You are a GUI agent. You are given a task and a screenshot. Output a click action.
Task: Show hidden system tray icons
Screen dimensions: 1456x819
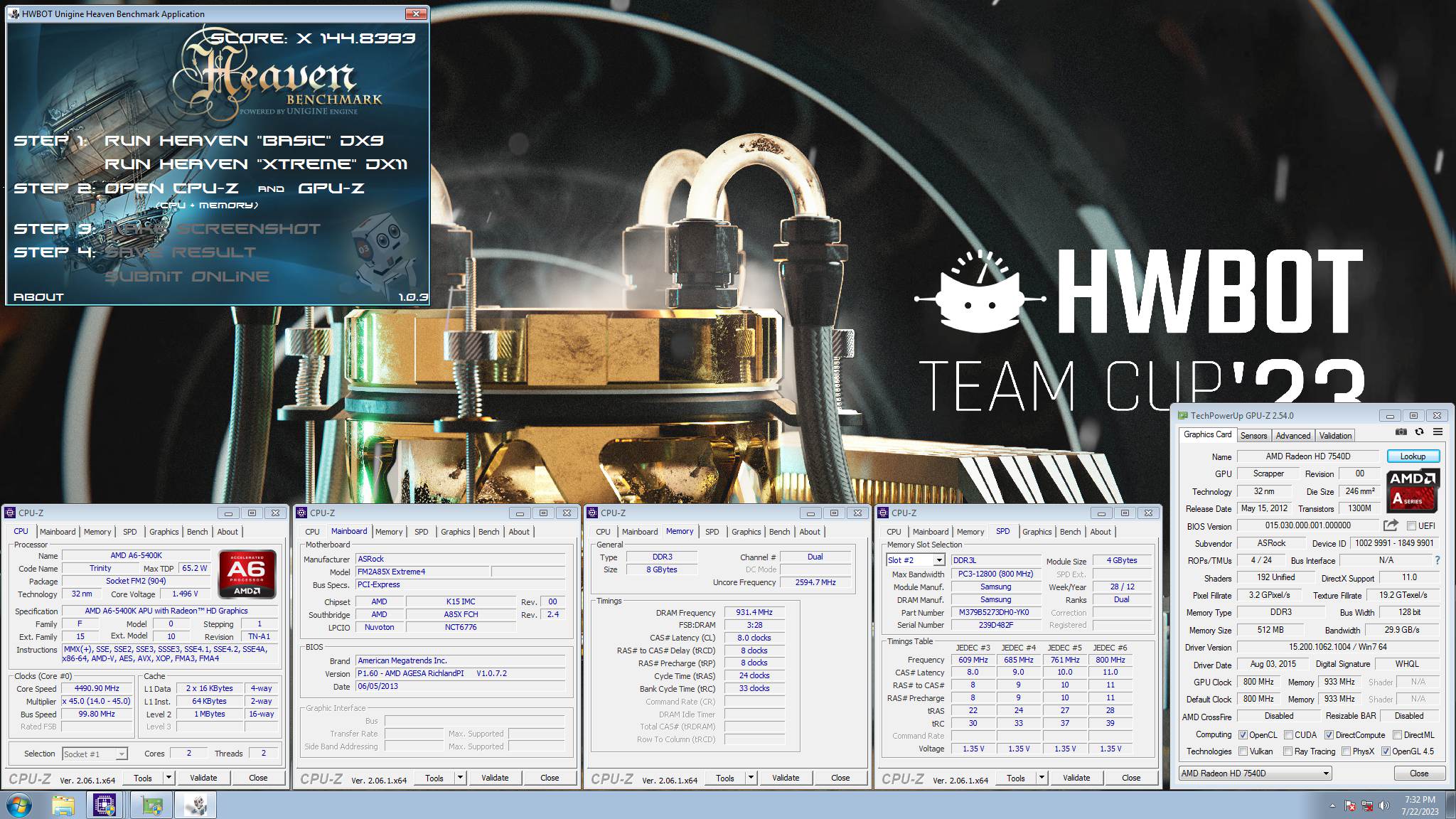tap(1332, 806)
